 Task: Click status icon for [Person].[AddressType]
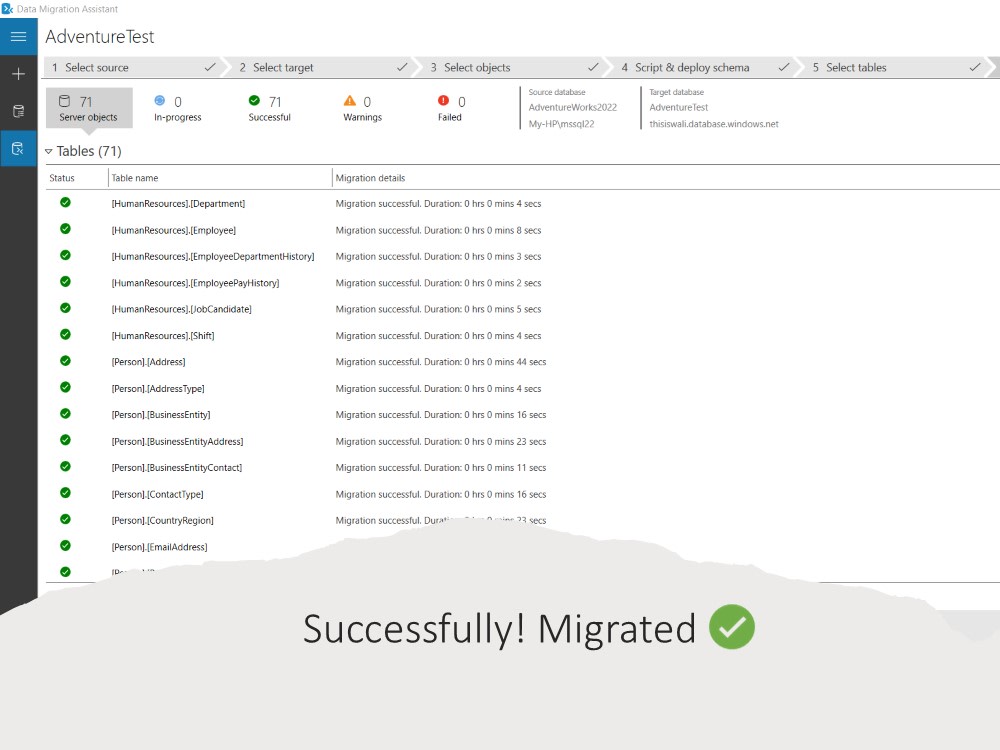point(65,388)
